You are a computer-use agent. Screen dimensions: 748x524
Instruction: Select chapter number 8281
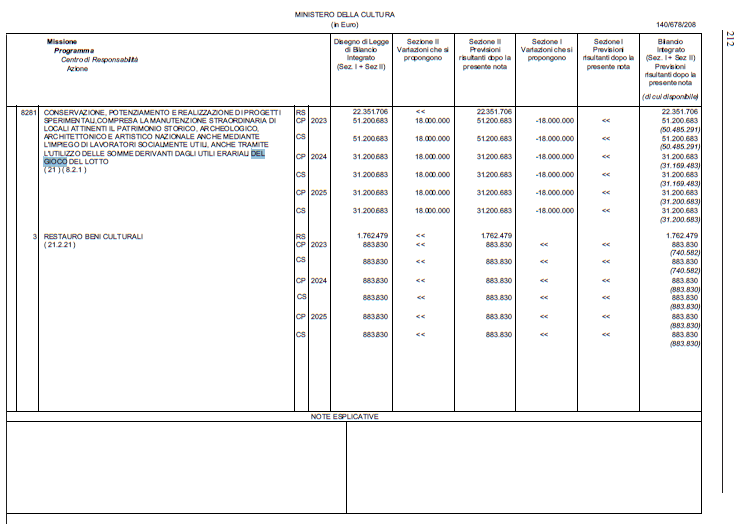(28, 113)
